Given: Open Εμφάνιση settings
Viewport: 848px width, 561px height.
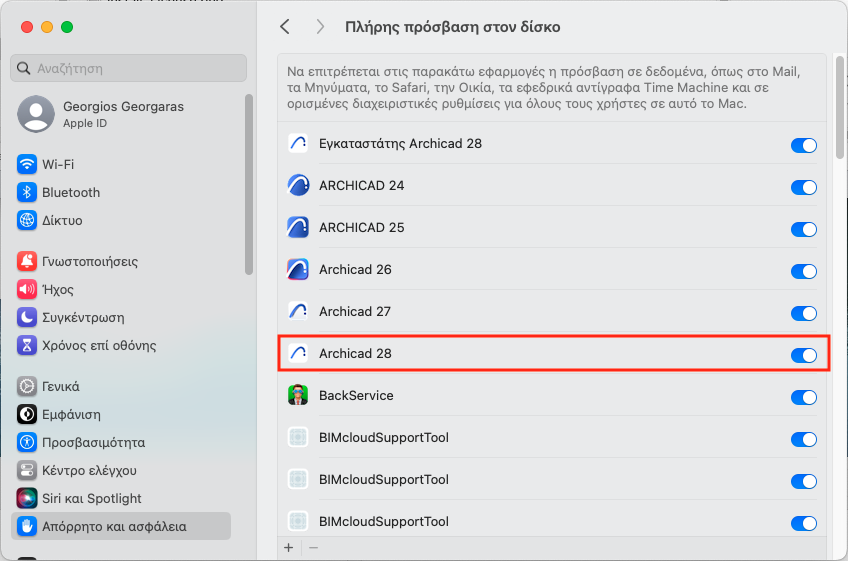Looking at the screenshot, I should (x=121, y=414).
